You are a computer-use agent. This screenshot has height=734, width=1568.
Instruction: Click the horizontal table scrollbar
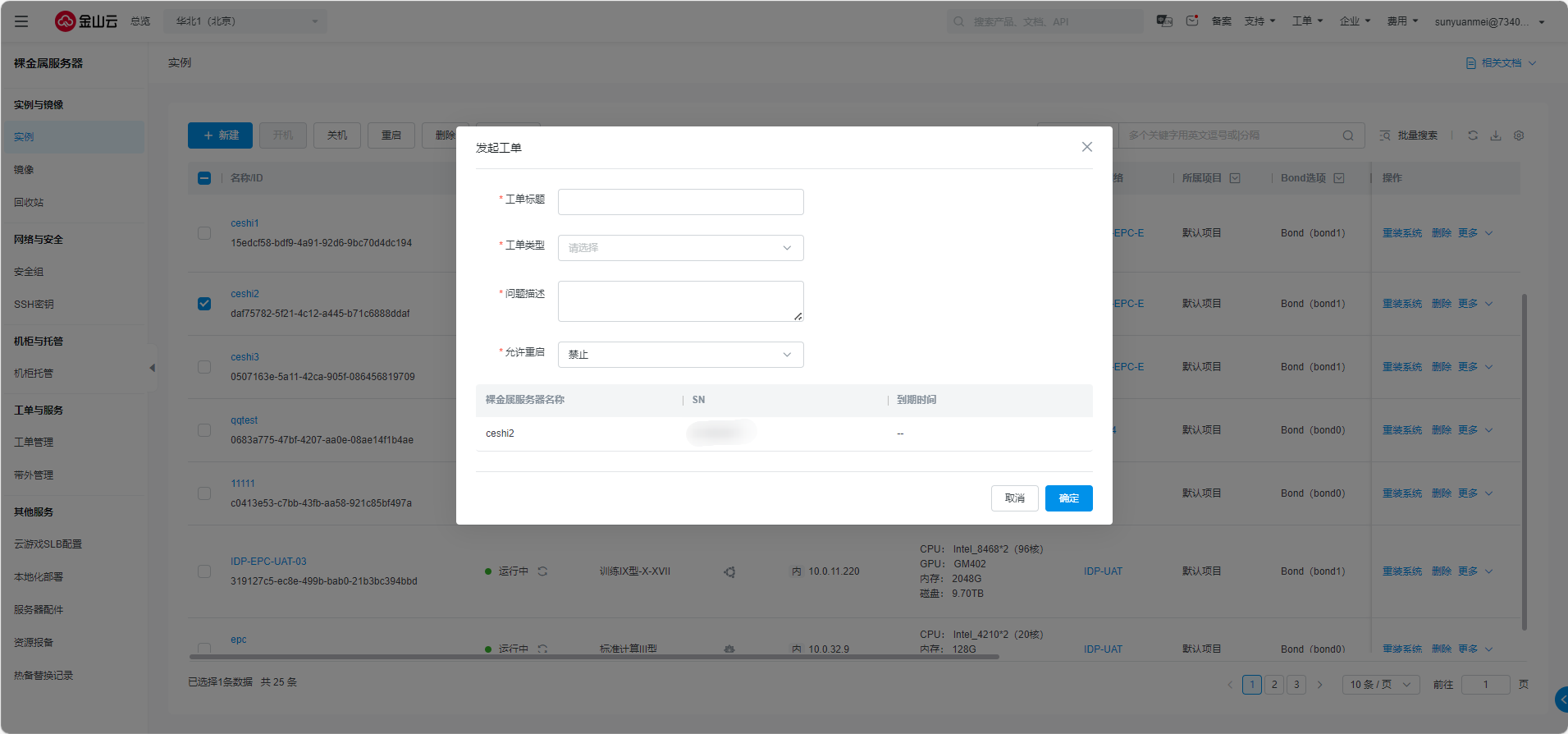pyautogui.click(x=594, y=657)
